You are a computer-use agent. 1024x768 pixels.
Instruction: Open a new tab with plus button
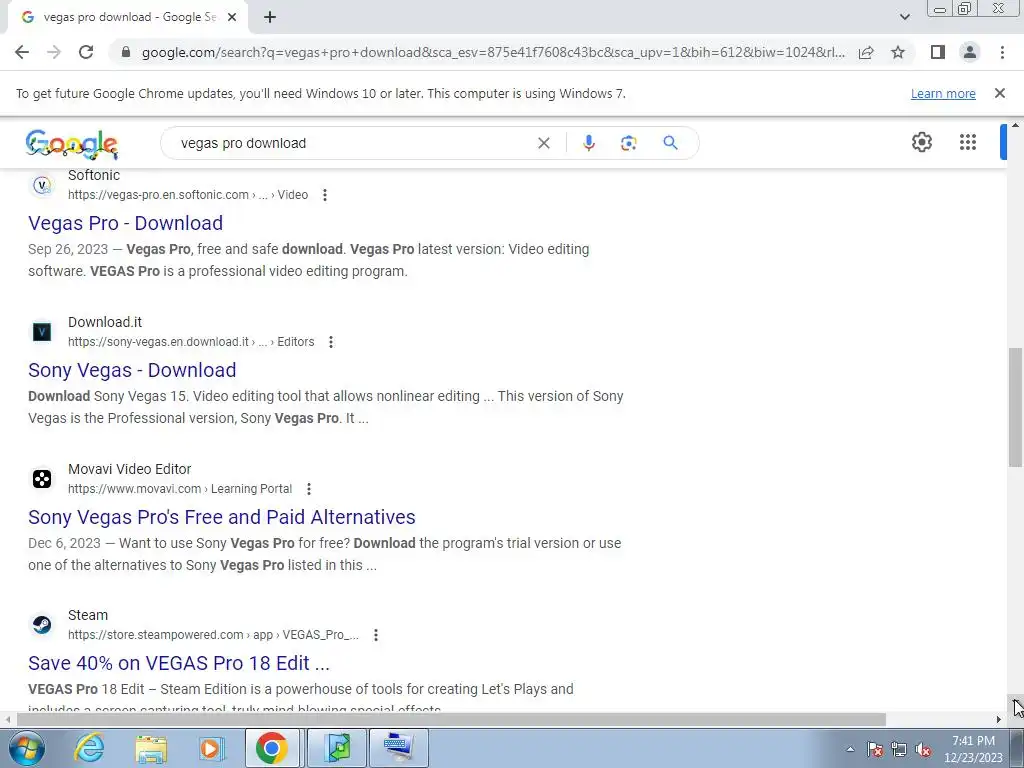coord(270,17)
